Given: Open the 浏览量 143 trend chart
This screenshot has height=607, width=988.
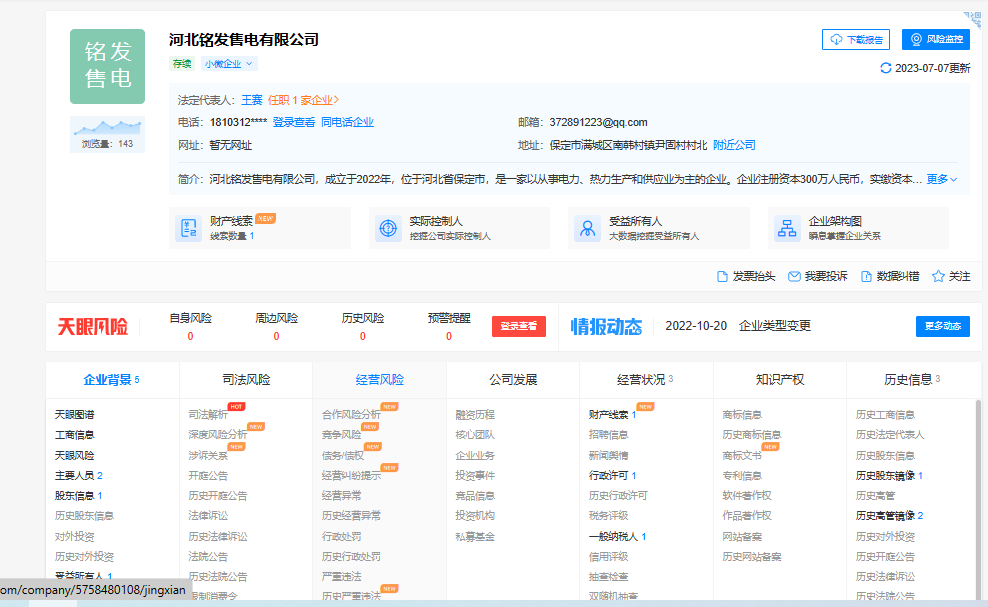Looking at the screenshot, I should [x=107, y=134].
